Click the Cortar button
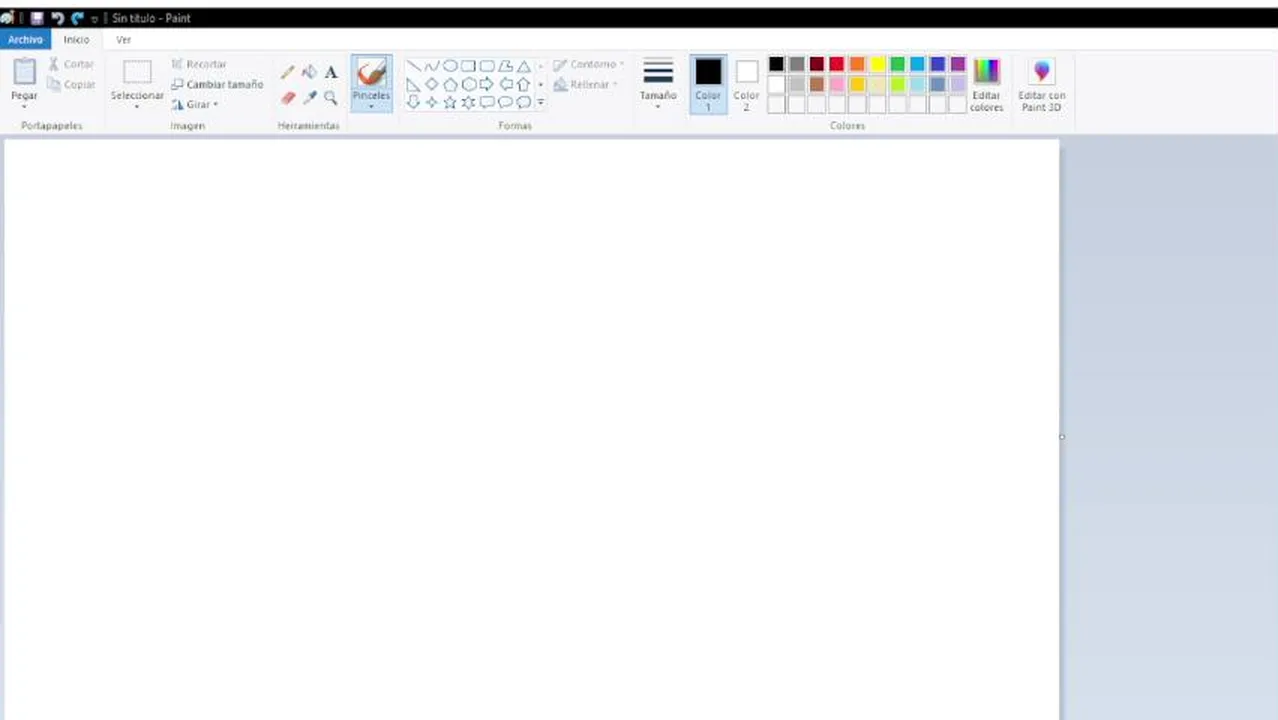The height and width of the screenshot is (720, 1278). point(71,64)
